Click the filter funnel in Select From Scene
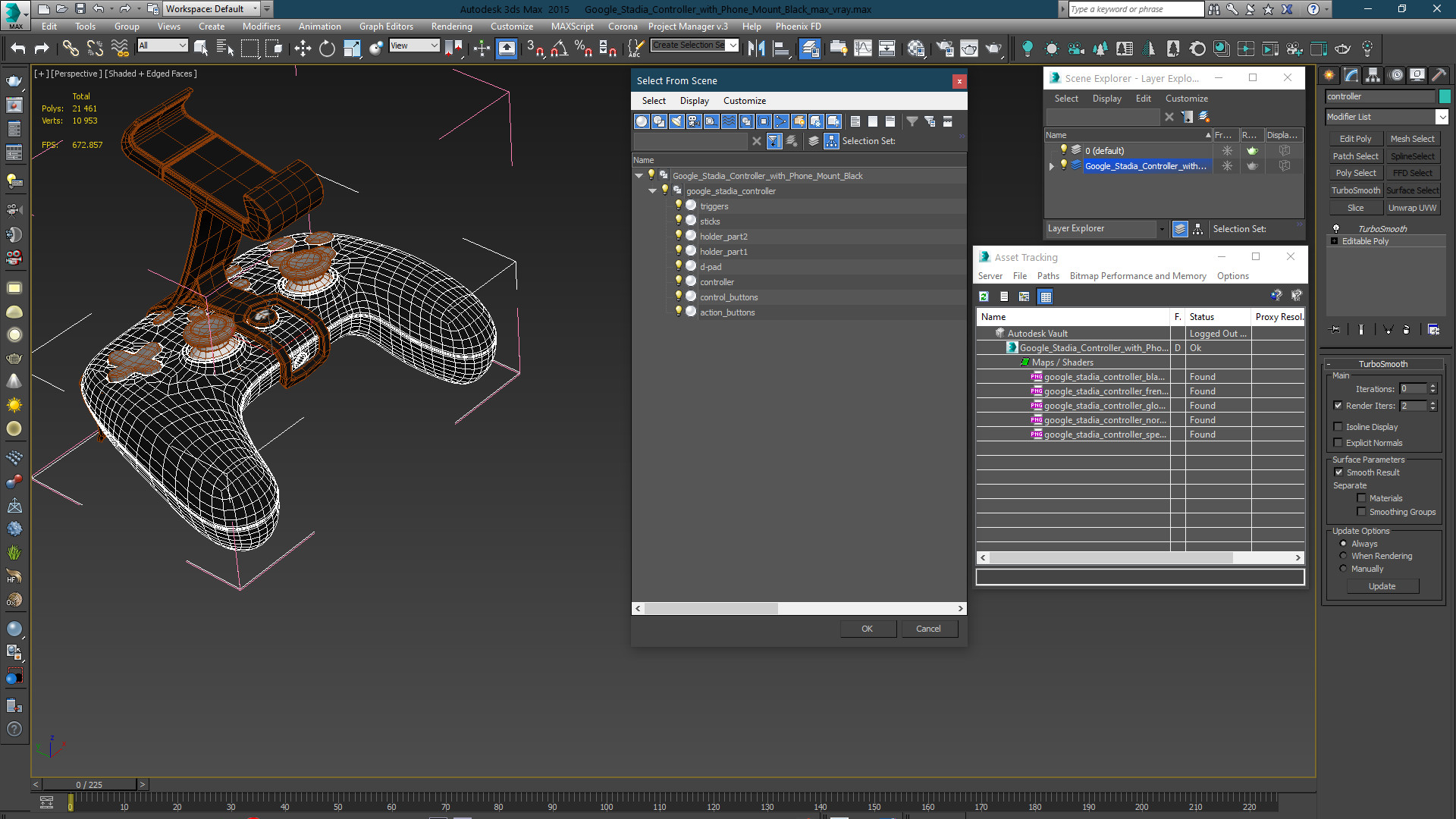The image size is (1456, 819). coord(912,121)
